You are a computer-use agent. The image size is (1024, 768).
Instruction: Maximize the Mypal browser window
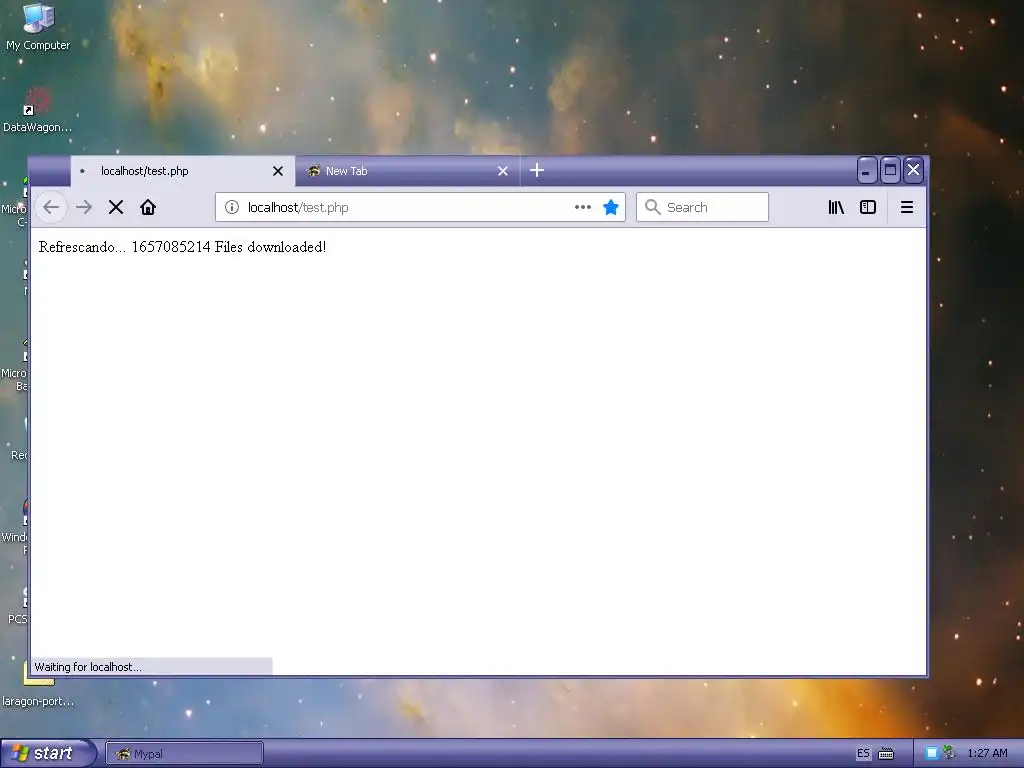889,170
